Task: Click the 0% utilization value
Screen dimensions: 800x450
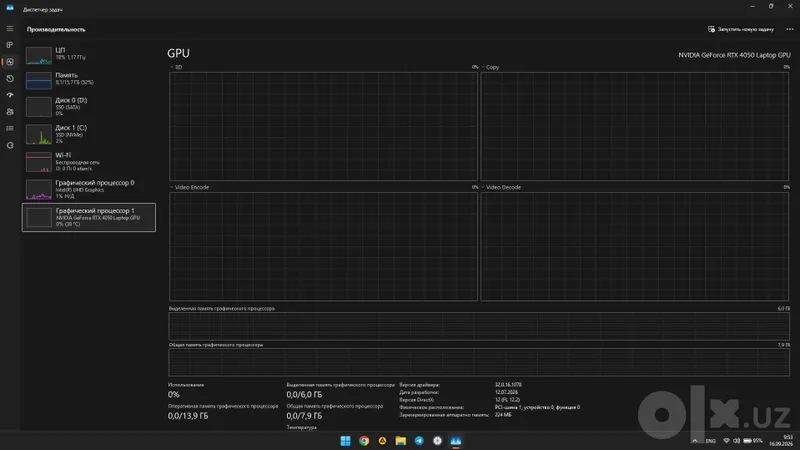Action: coord(173,394)
